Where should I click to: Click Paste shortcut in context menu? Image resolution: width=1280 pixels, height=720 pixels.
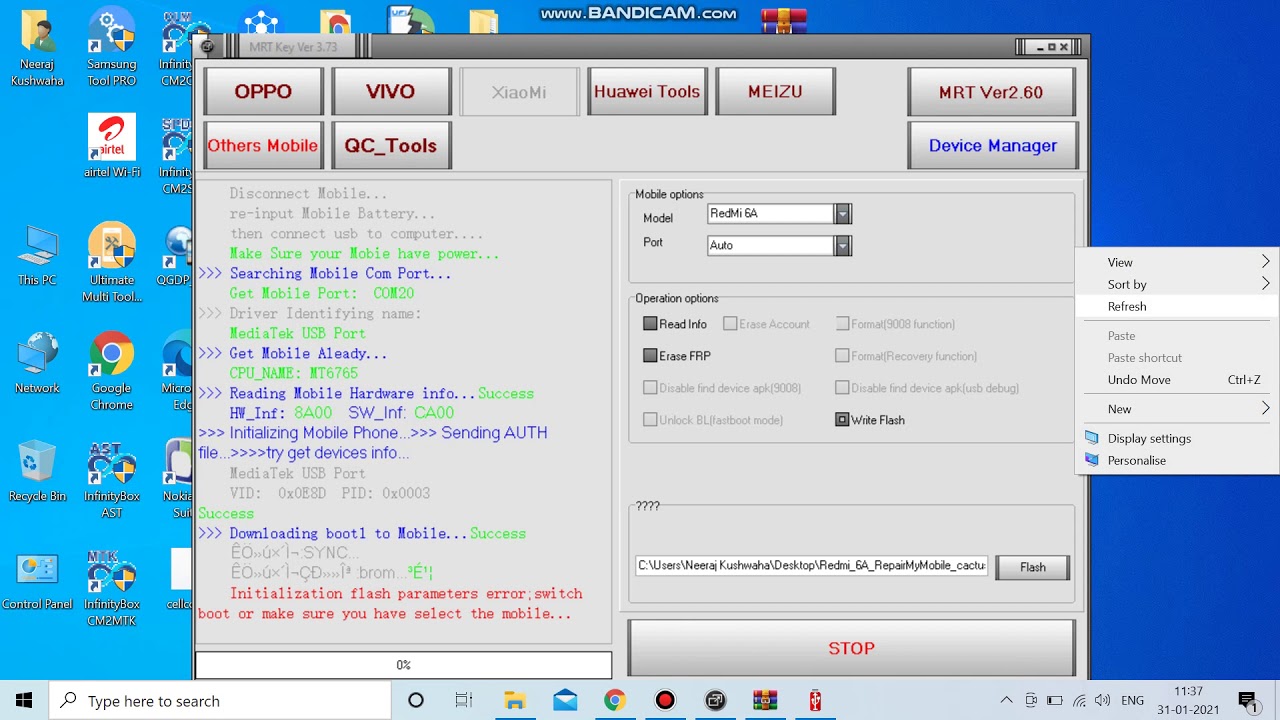(x=1178, y=358)
